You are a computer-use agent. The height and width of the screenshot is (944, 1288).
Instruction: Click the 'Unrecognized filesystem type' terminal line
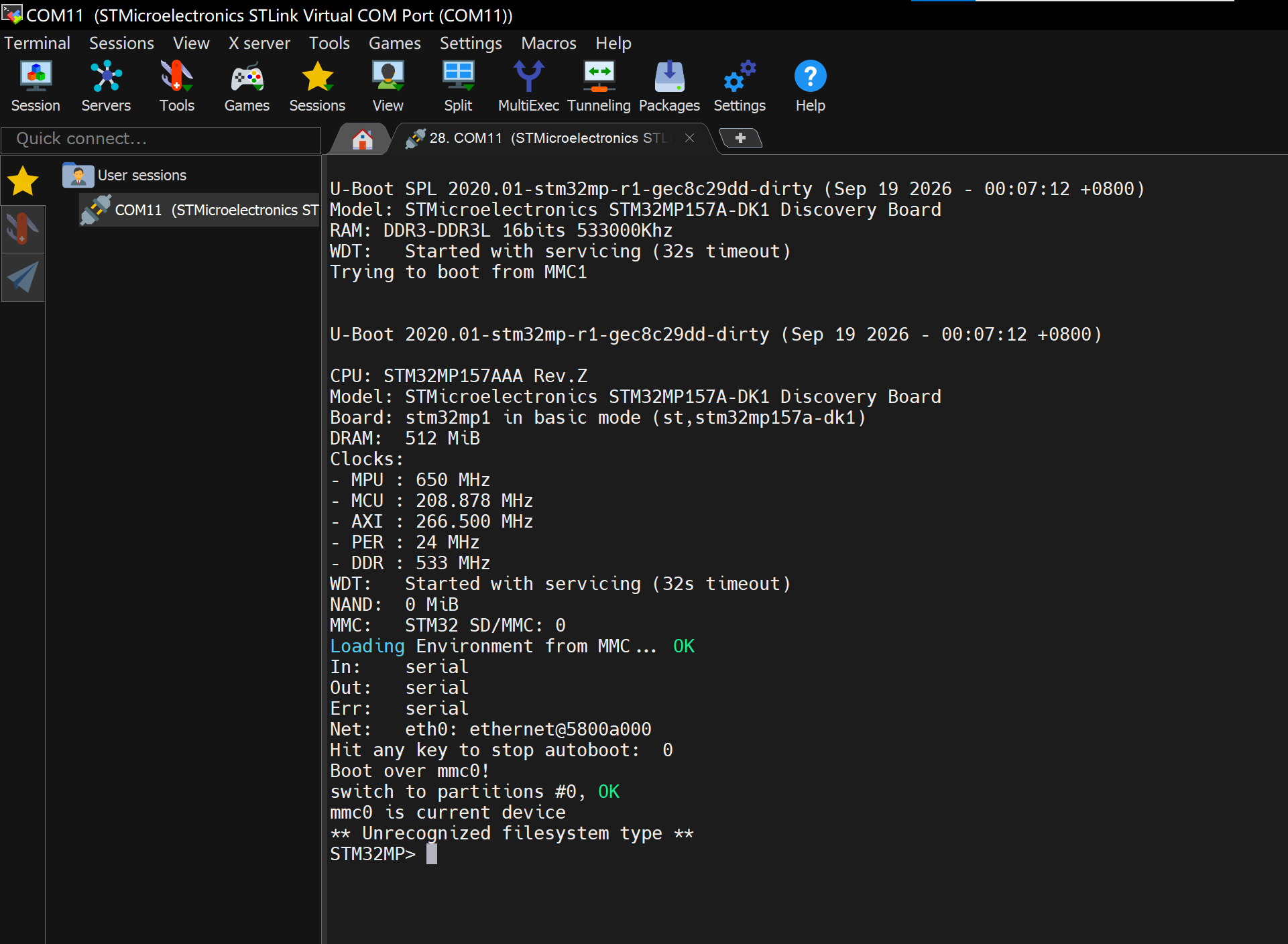512,833
